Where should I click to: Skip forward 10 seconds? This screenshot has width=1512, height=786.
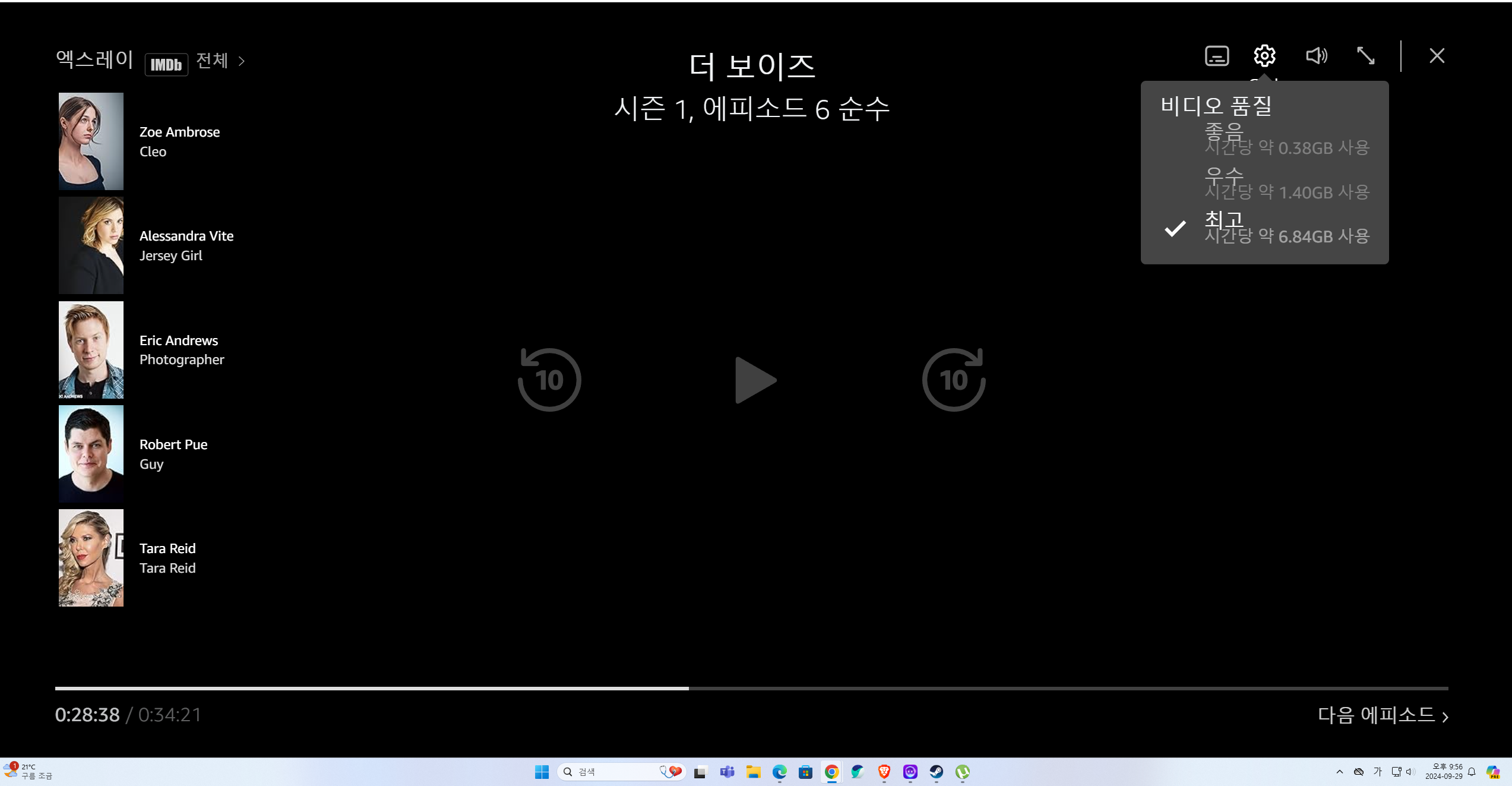[x=953, y=380]
